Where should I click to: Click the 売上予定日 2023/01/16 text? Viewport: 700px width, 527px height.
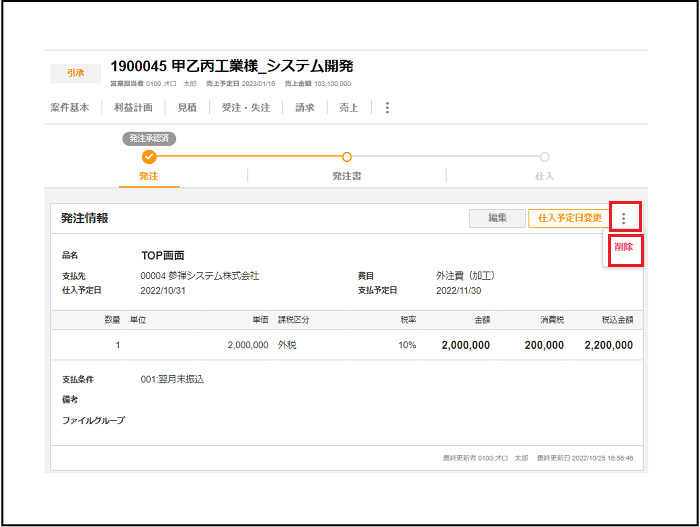pyautogui.click(x=240, y=84)
